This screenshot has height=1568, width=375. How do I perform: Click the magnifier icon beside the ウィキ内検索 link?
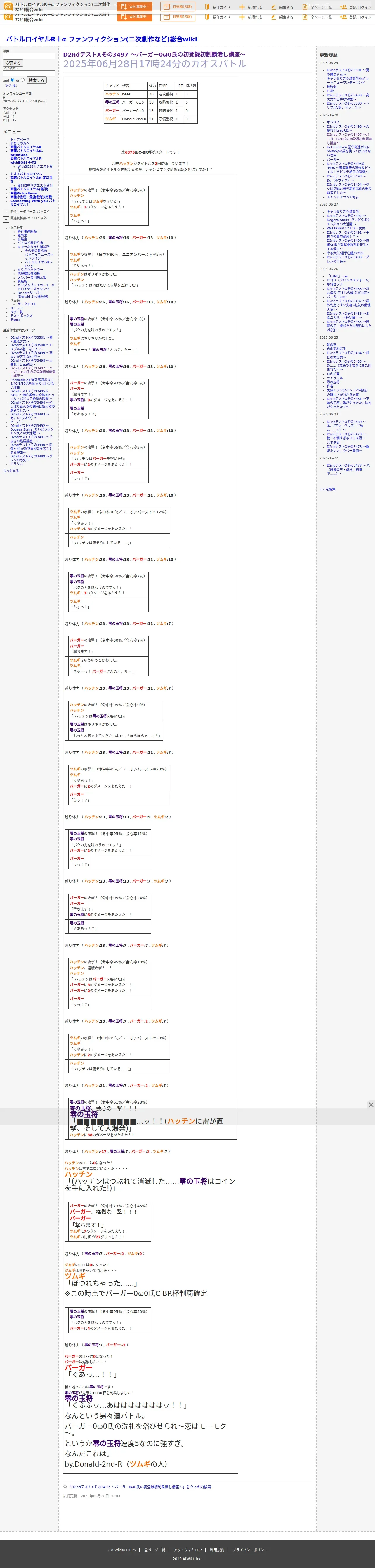point(65,1487)
